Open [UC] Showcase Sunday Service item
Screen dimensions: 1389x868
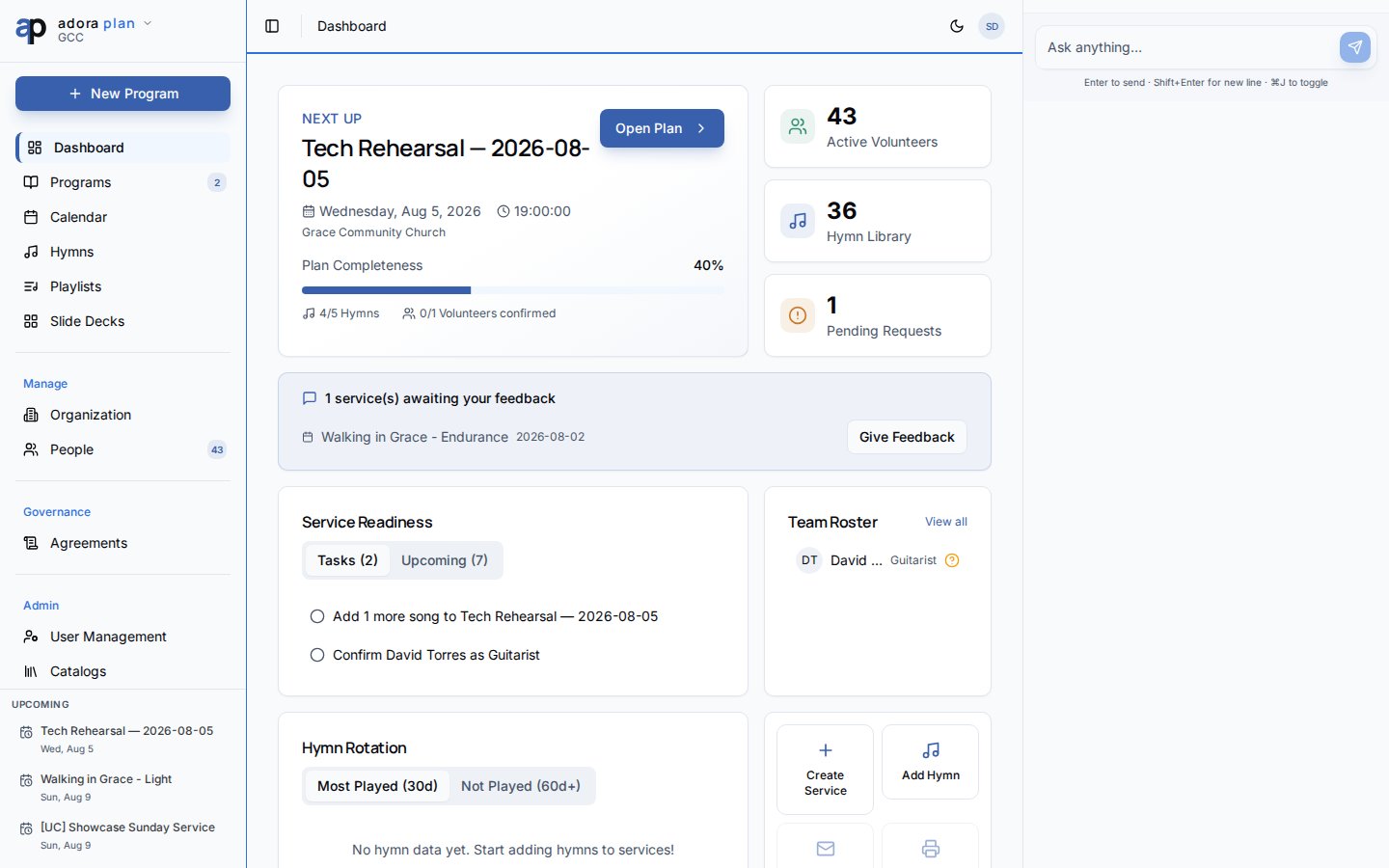pos(123,835)
